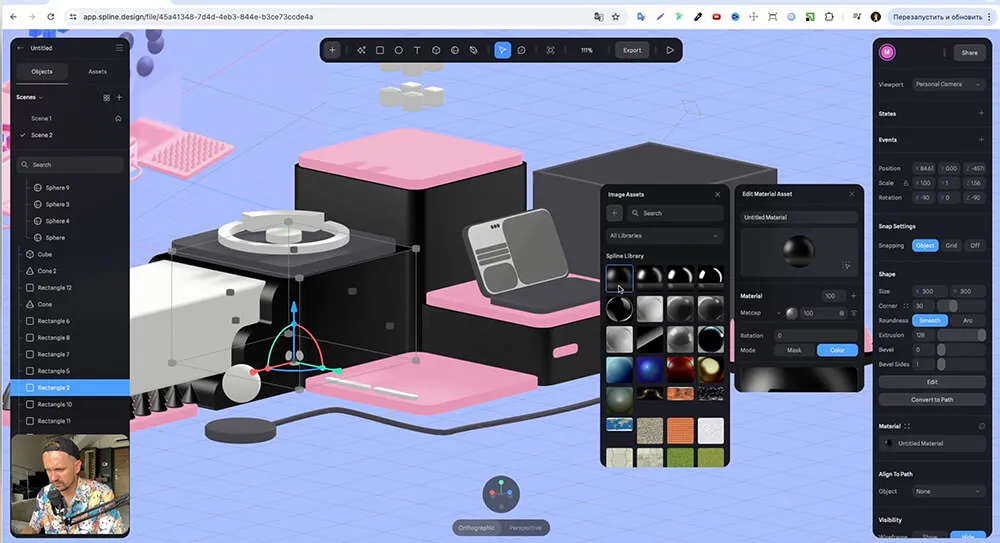Go back using the left panel arrow

click(20, 48)
